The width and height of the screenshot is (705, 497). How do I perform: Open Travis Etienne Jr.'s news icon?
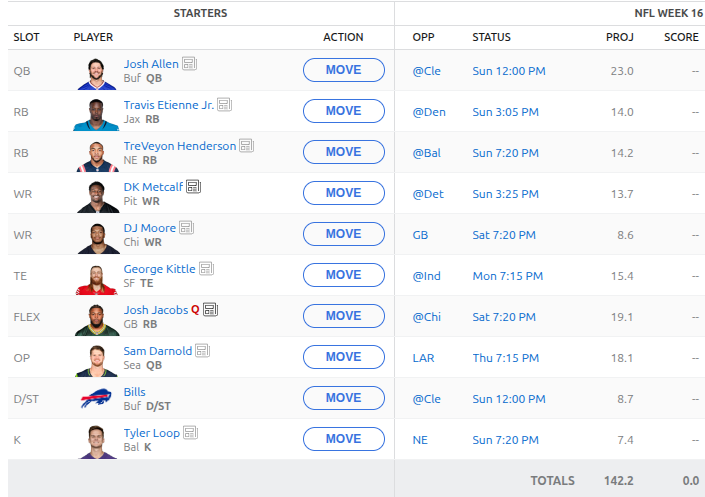[x=225, y=105]
